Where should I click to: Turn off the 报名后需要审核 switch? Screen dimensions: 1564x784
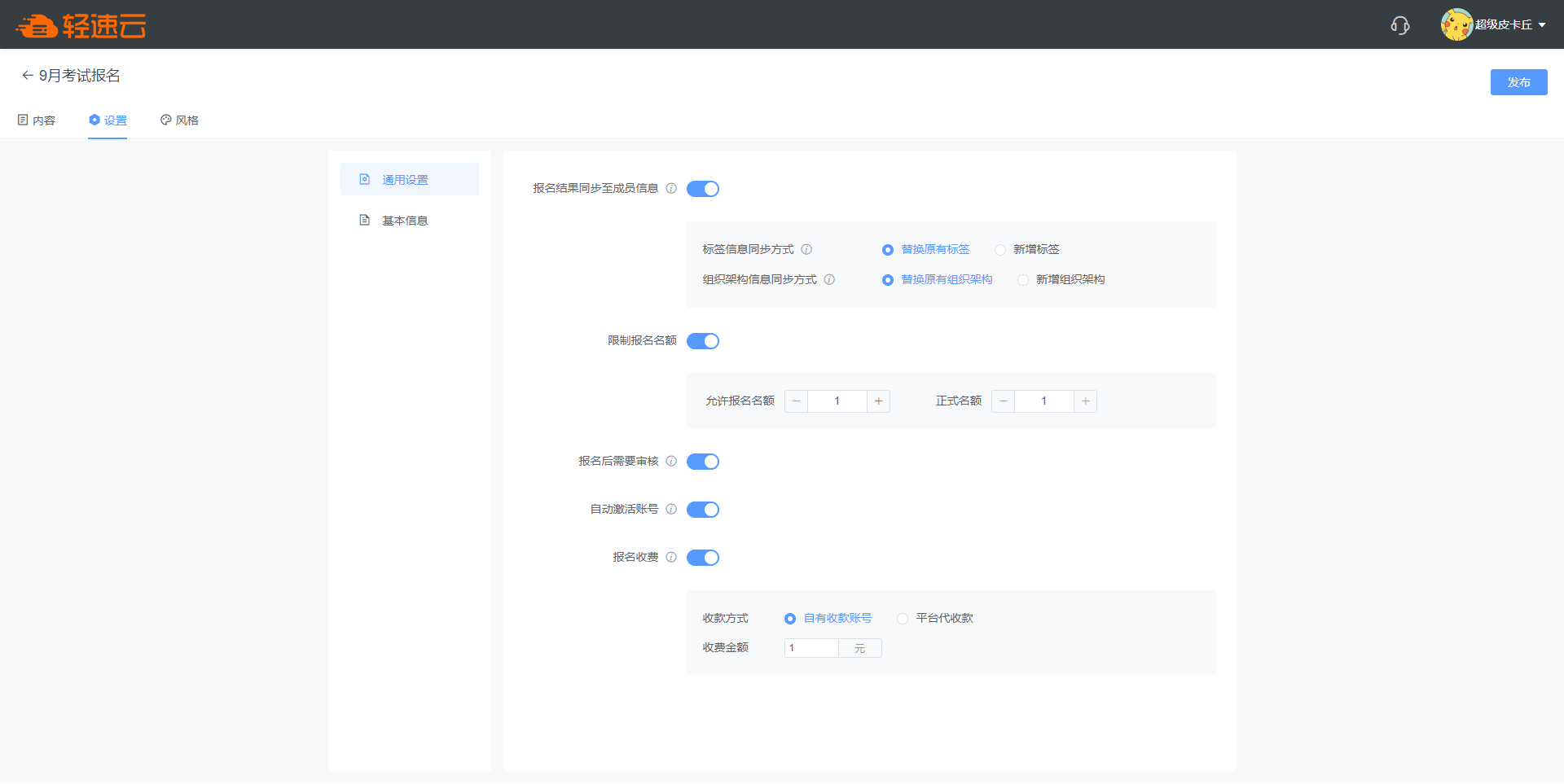click(x=702, y=462)
